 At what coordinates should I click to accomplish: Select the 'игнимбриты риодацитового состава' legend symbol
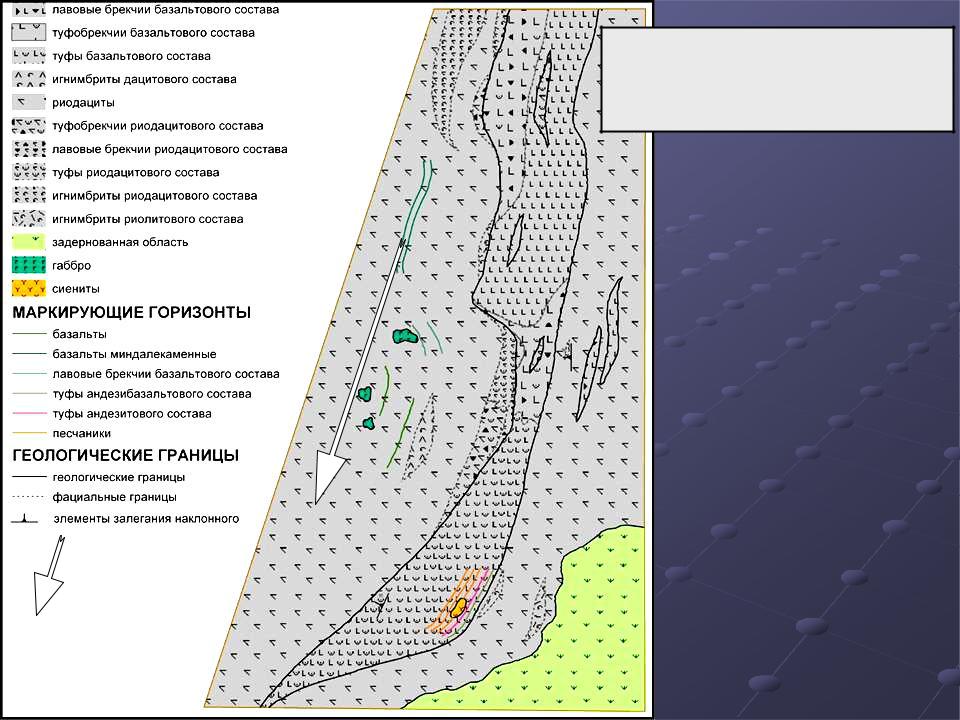29,195
